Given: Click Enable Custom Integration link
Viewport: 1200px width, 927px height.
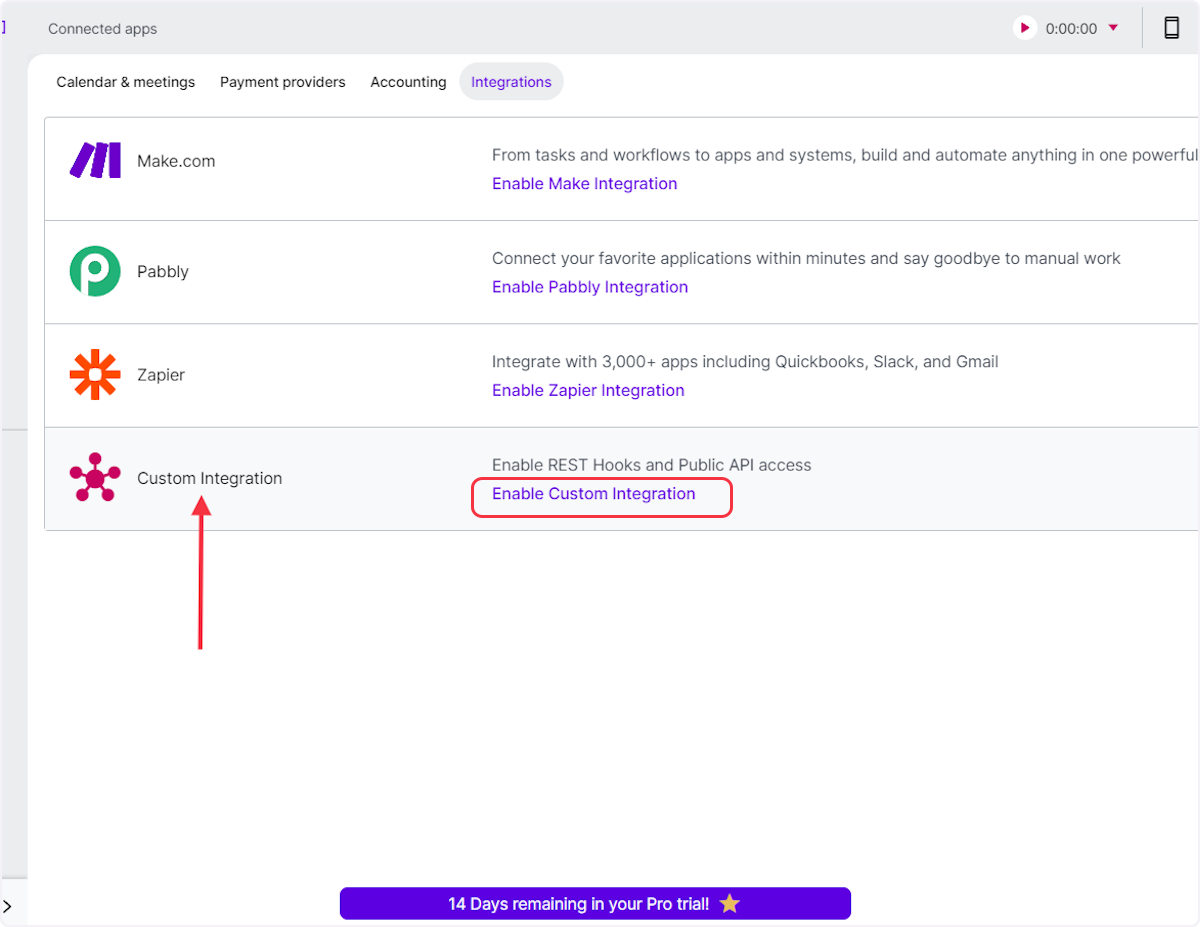Looking at the screenshot, I should (594, 494).
